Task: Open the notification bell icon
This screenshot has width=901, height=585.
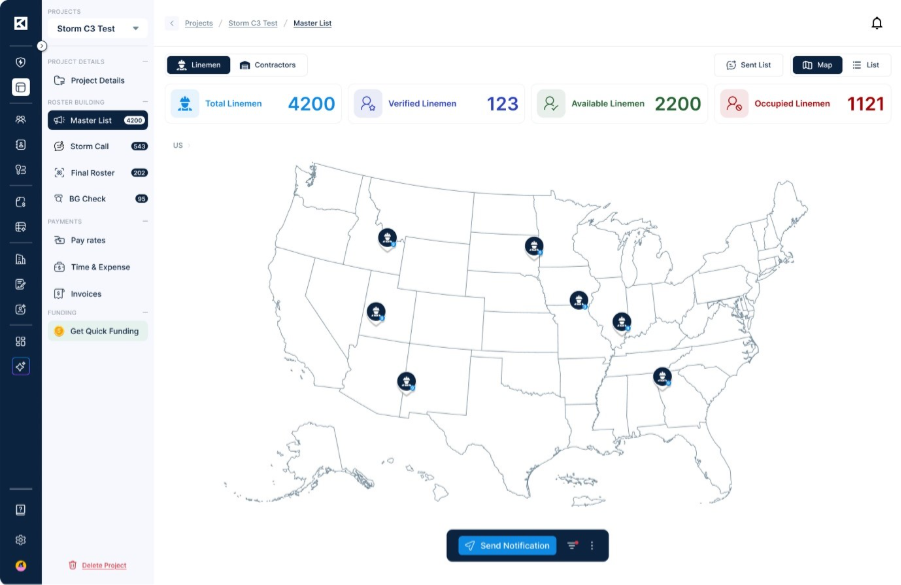Action: tap(878, 20)
